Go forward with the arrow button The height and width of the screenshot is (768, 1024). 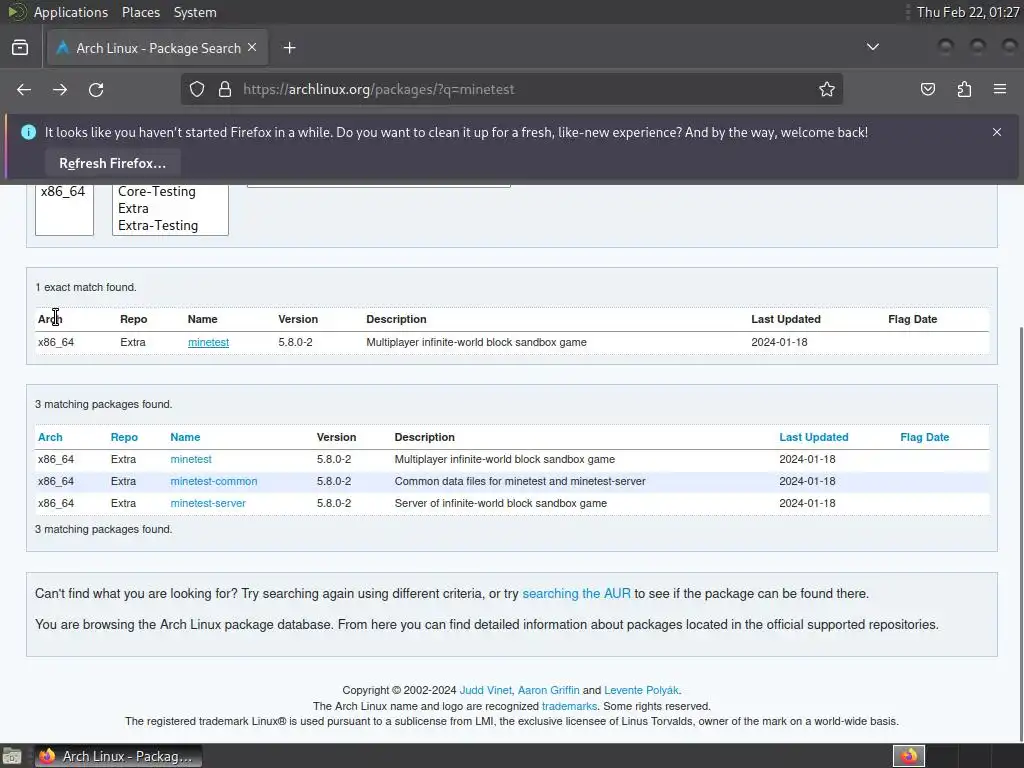(60, 89)
